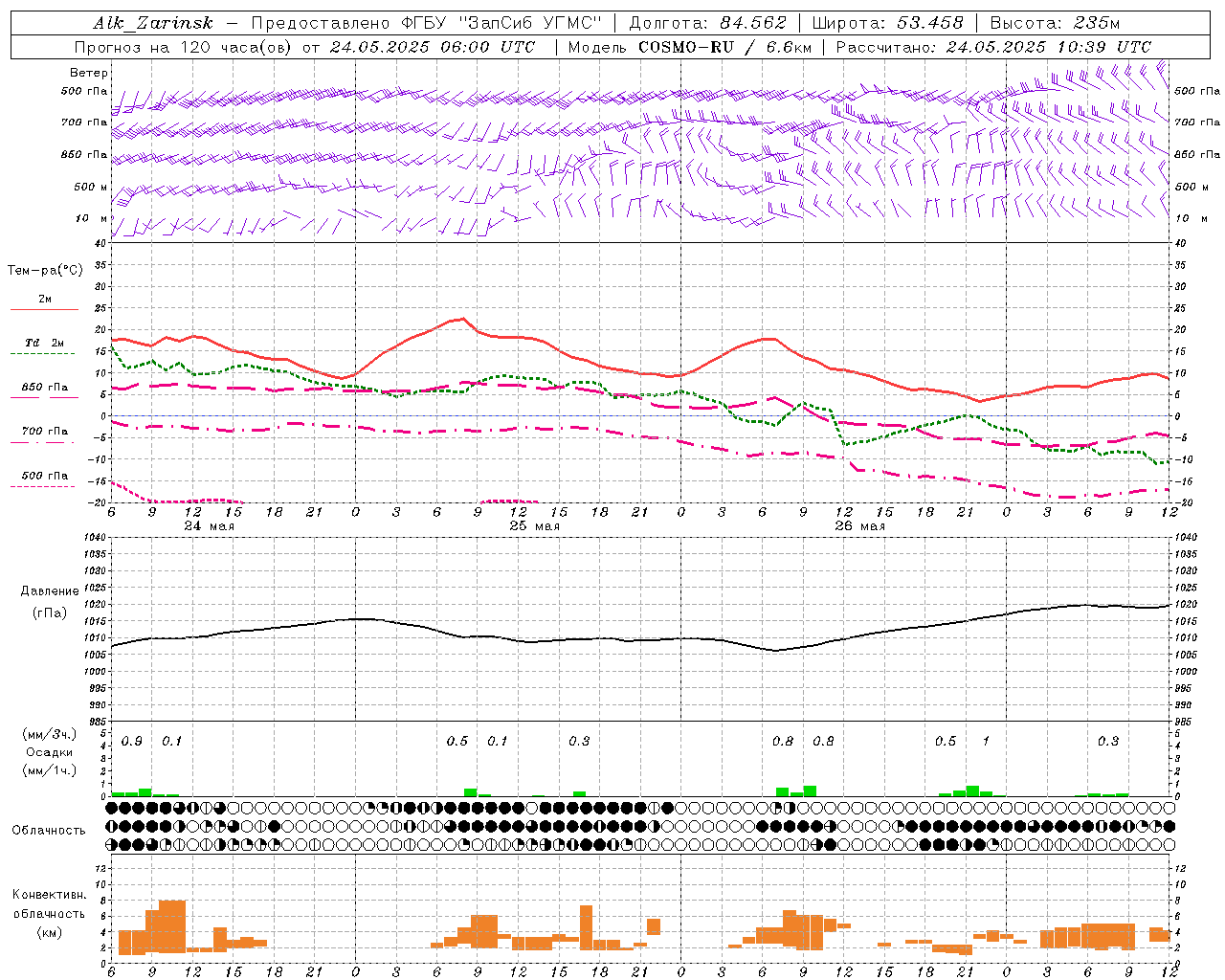The width and height of the screenshot is (1225, 980).
Task: Click the computed time Рассчитано: 24.05.2025 10:39 UTC
Action: pyautogui.click(x=993, y=47)
